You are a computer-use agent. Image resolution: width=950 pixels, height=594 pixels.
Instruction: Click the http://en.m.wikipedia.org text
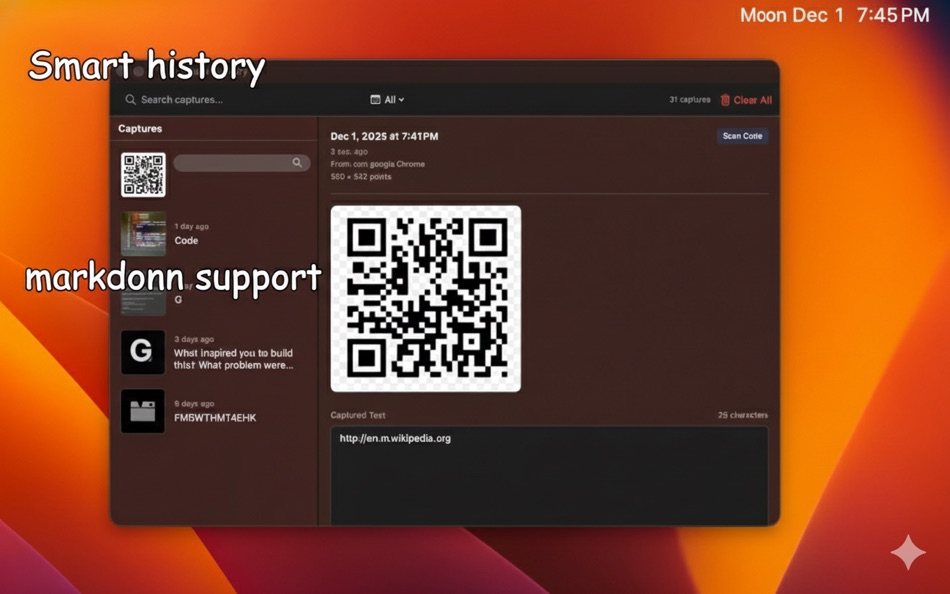[x=395, y=438]
